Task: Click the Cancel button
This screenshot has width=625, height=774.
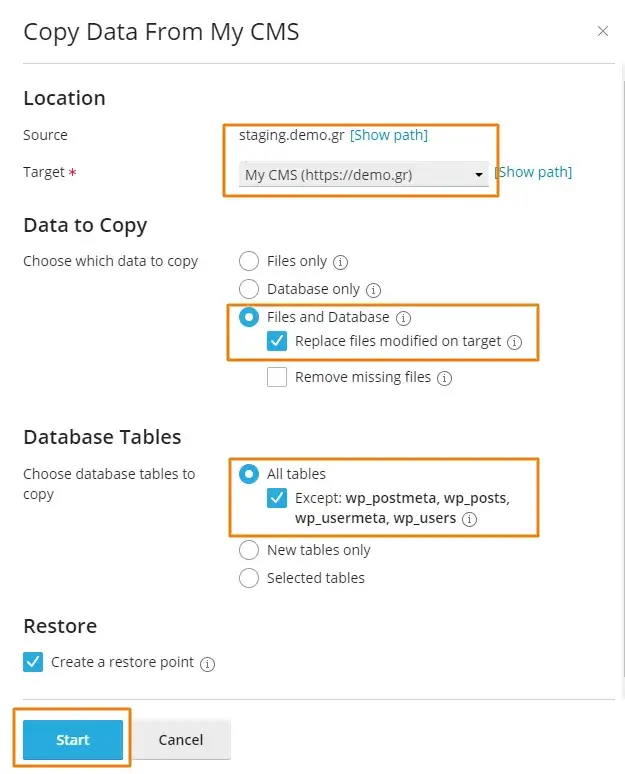Action: (x=181, y=739)
